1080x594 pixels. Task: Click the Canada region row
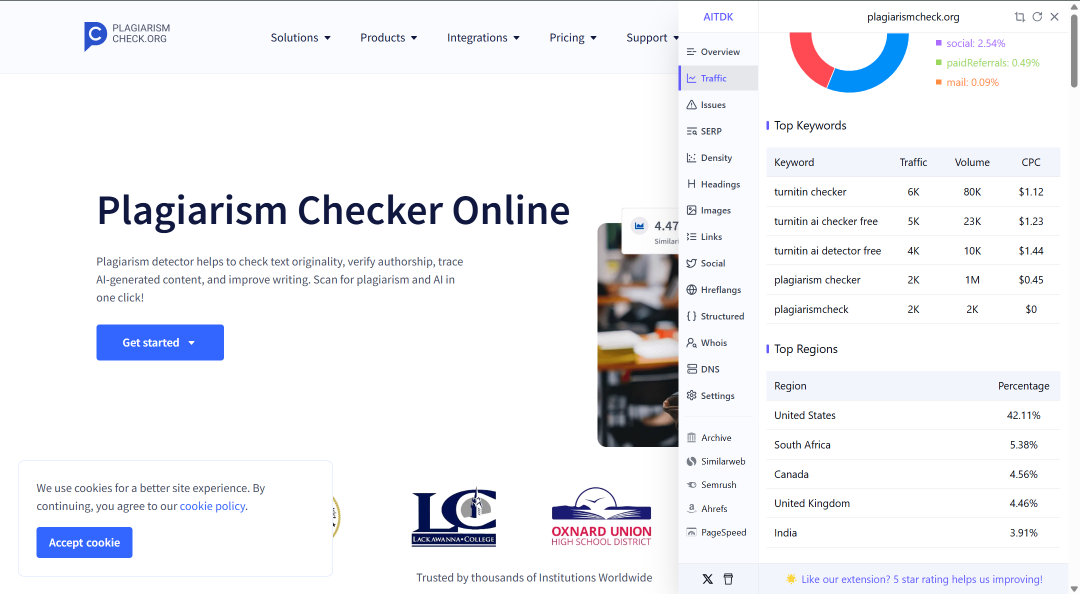point(913,474)
